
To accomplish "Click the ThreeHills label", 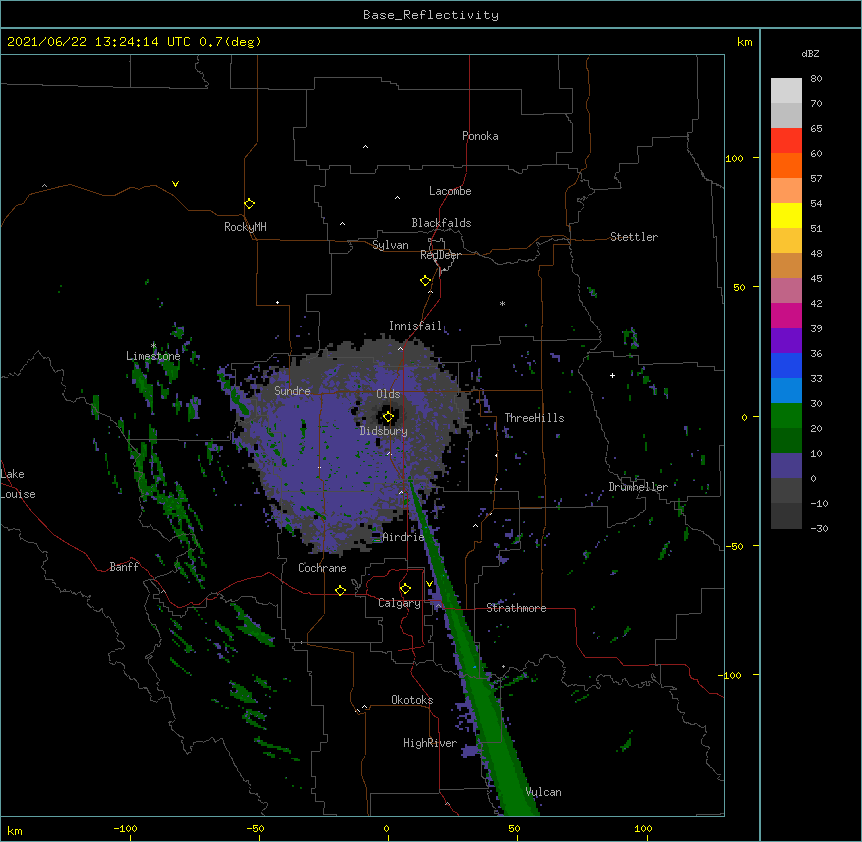I will click(x=534, y=418).
